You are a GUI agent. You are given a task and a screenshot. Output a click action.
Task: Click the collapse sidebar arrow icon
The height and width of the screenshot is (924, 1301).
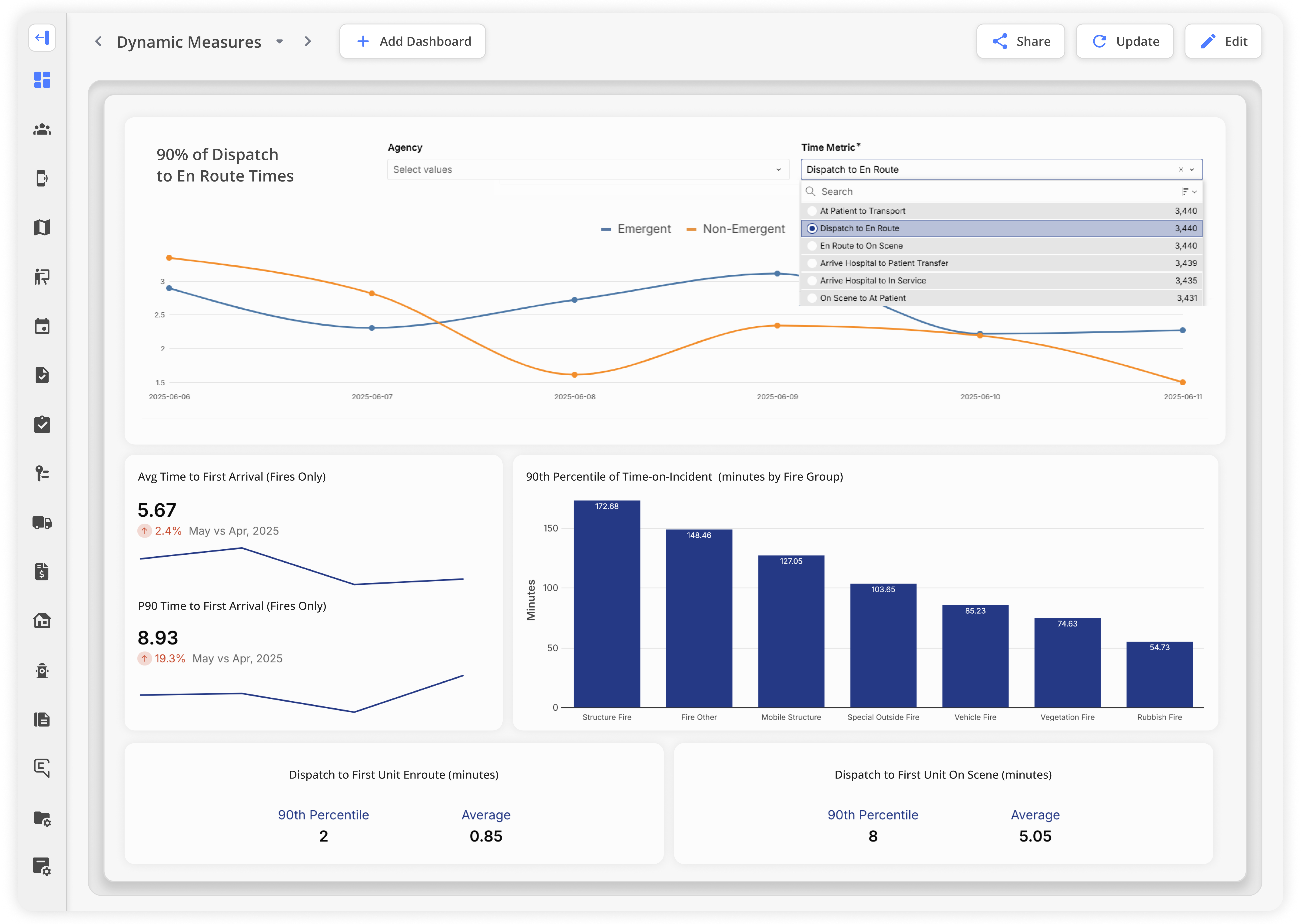[x=42, y=38]
